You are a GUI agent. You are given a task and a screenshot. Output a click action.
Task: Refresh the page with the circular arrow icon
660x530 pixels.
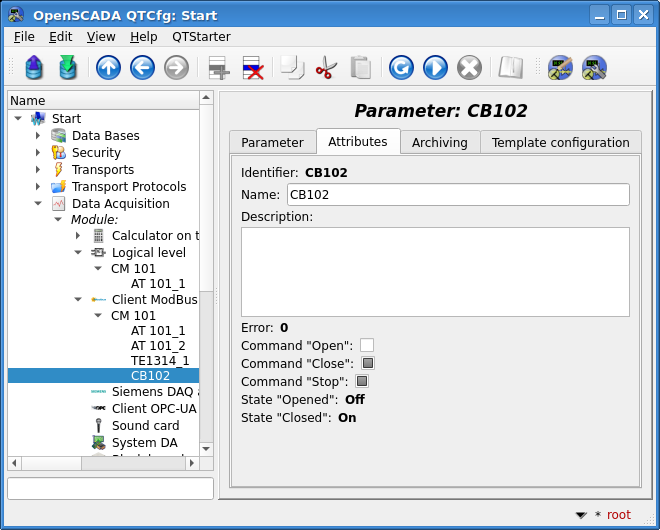coord(401,67)
